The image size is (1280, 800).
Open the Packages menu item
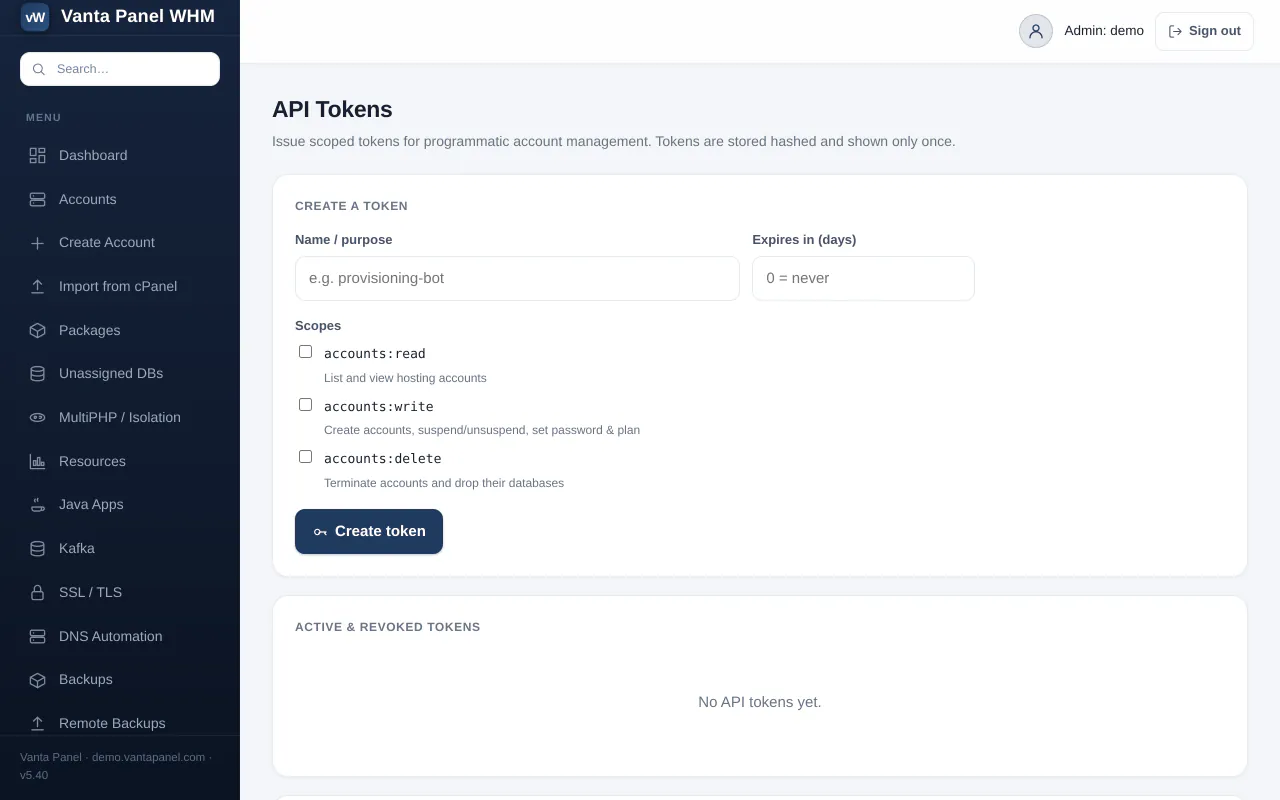pos(120,330)
